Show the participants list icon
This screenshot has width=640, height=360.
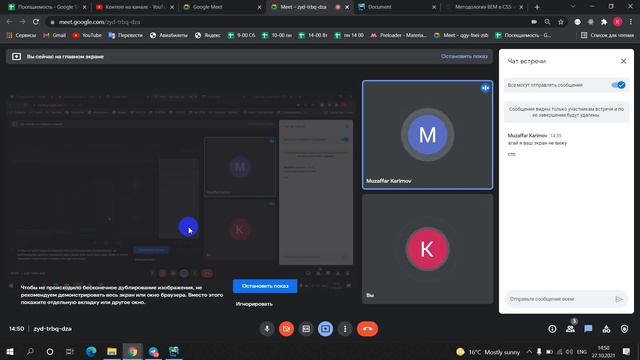point(570,329)
